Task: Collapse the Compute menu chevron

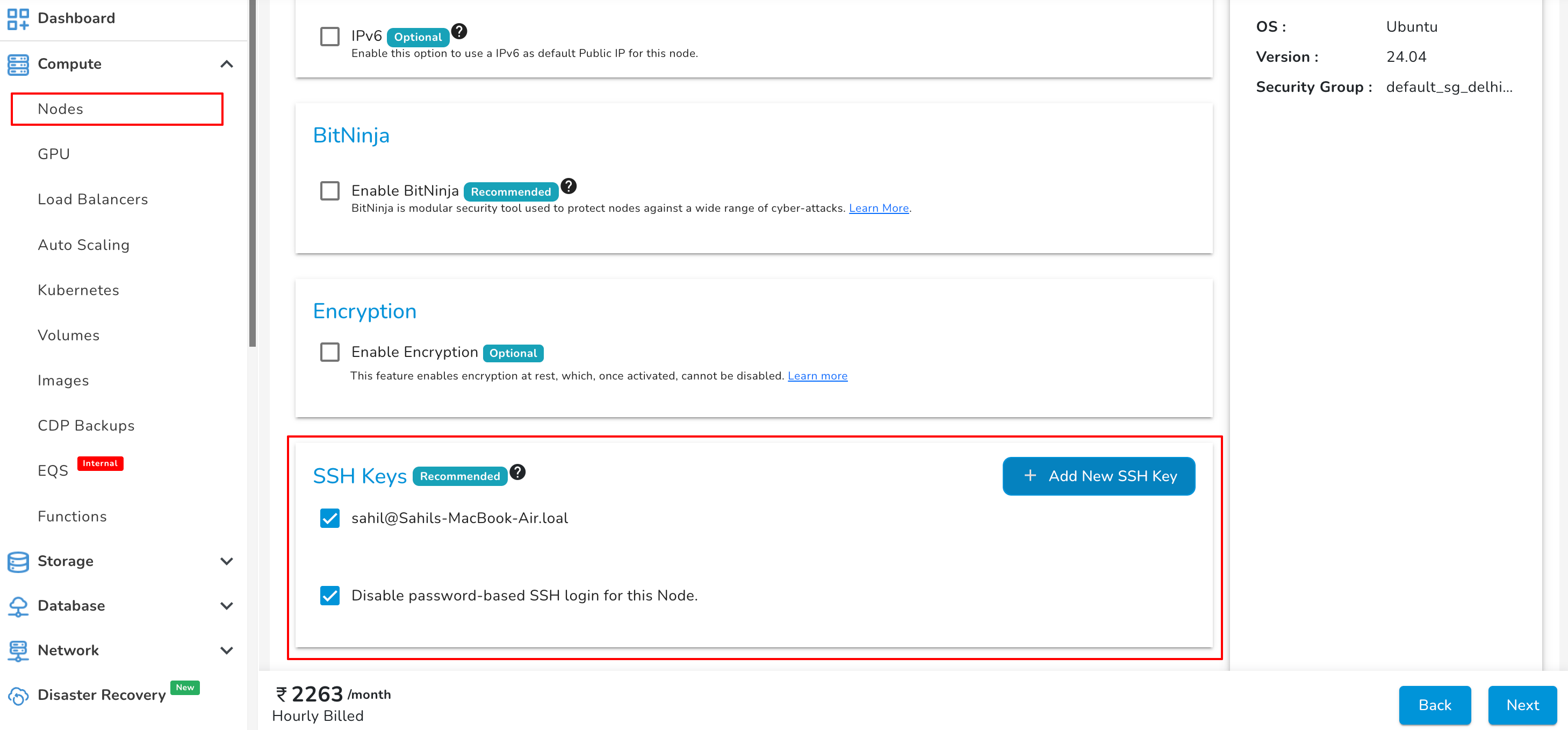Action: click(x=226, y=64)
